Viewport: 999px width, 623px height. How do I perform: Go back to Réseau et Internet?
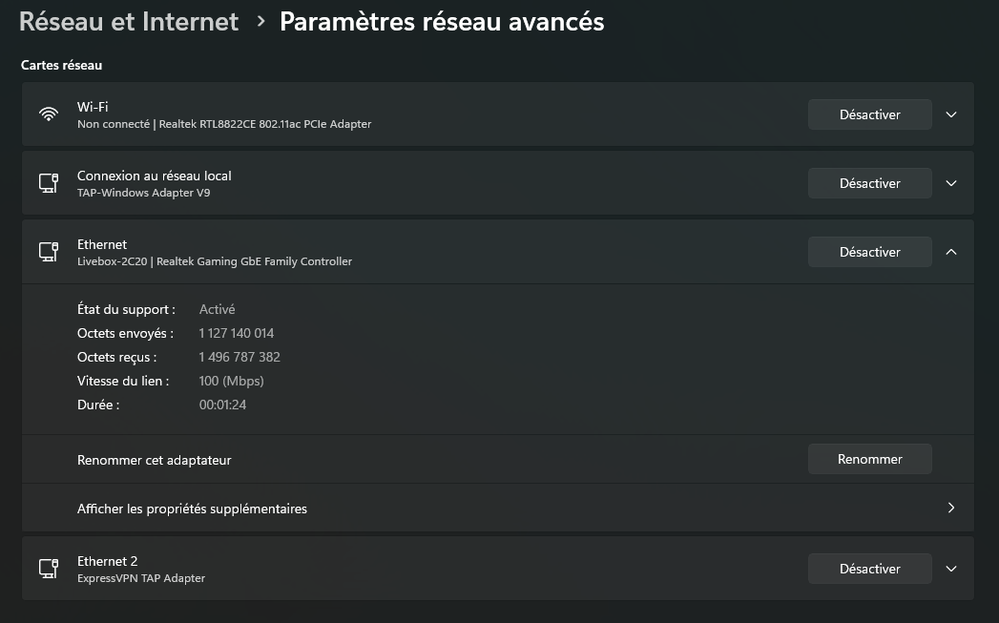129,21
